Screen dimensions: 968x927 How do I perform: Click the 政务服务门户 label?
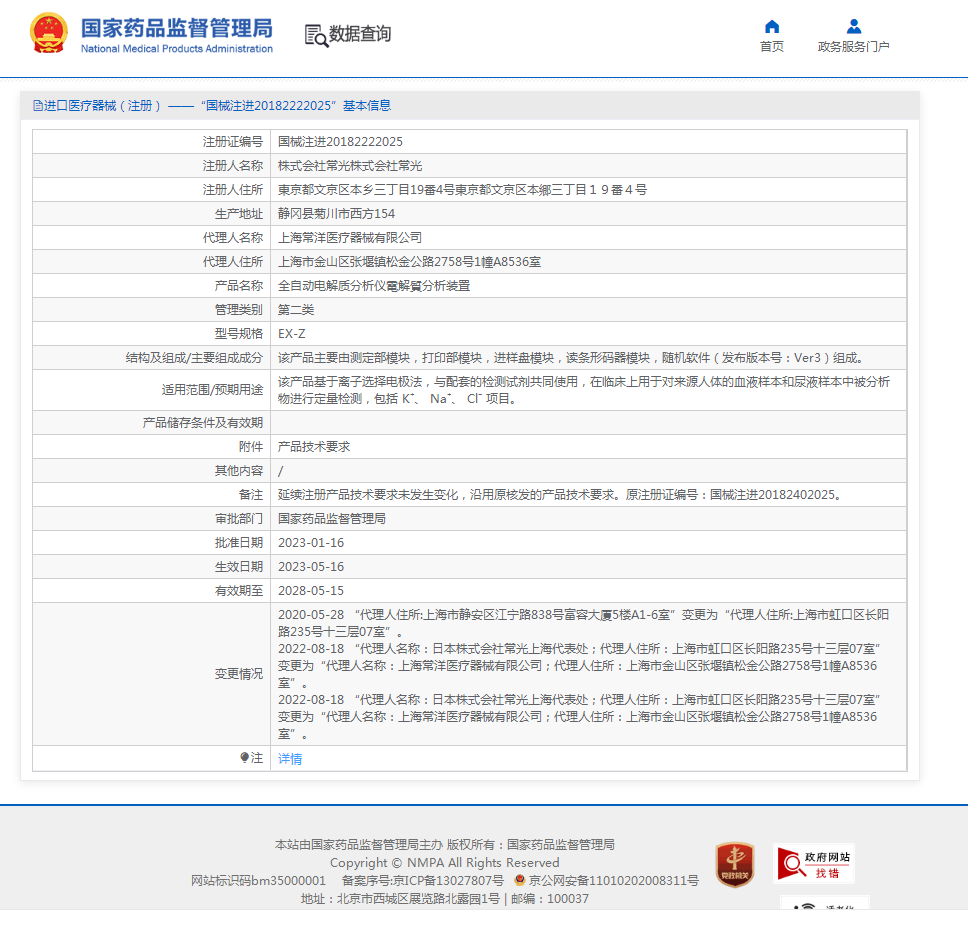pyautogui.click(x=854, y=46)
